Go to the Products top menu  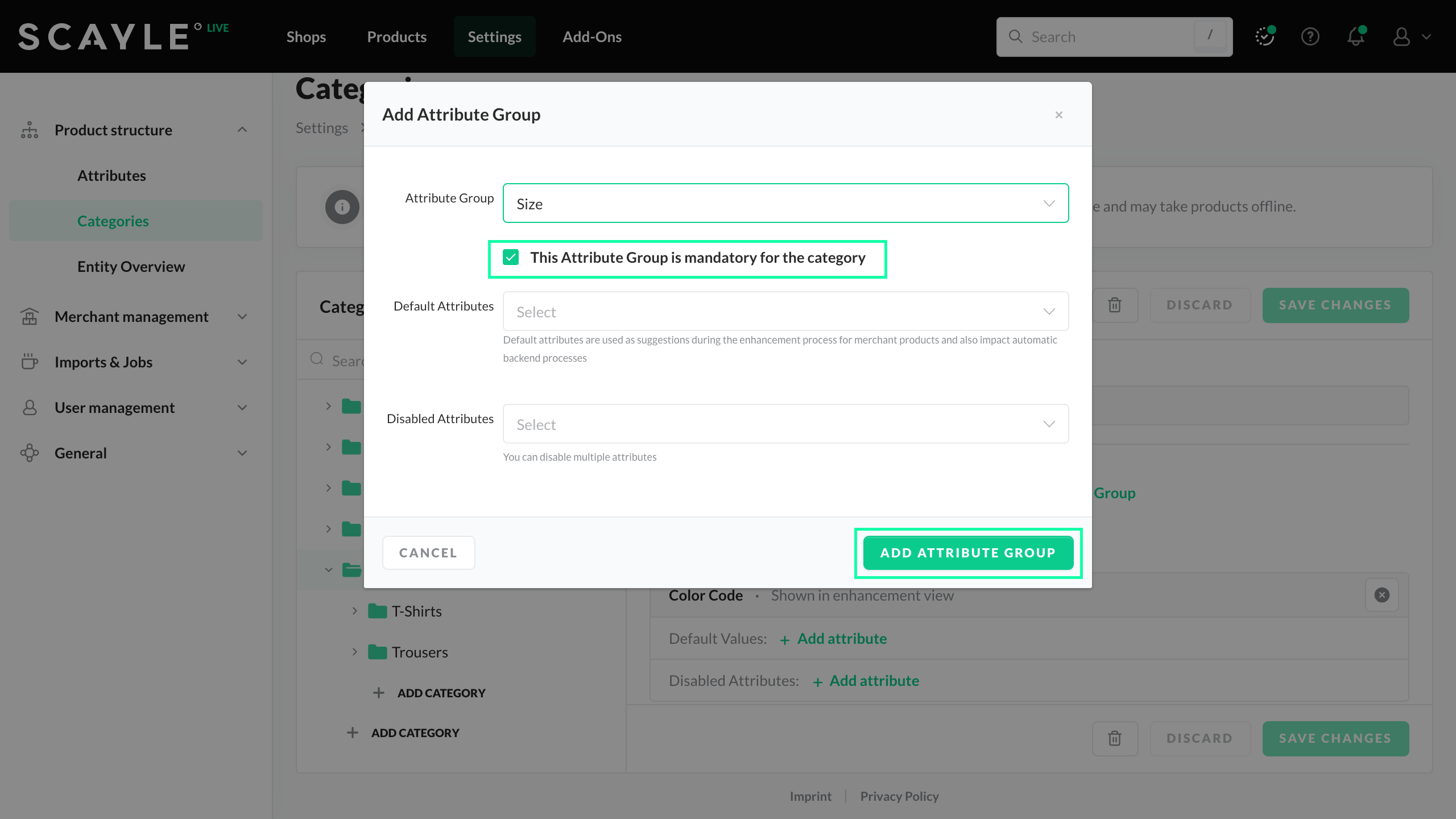point(396,37)
